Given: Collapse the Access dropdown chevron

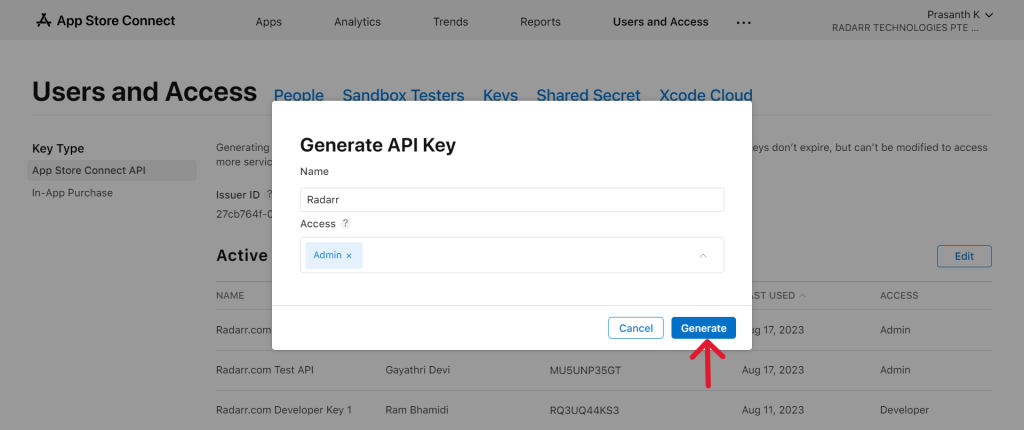Looking at the screenshot, I should click(x=703, y=256).
